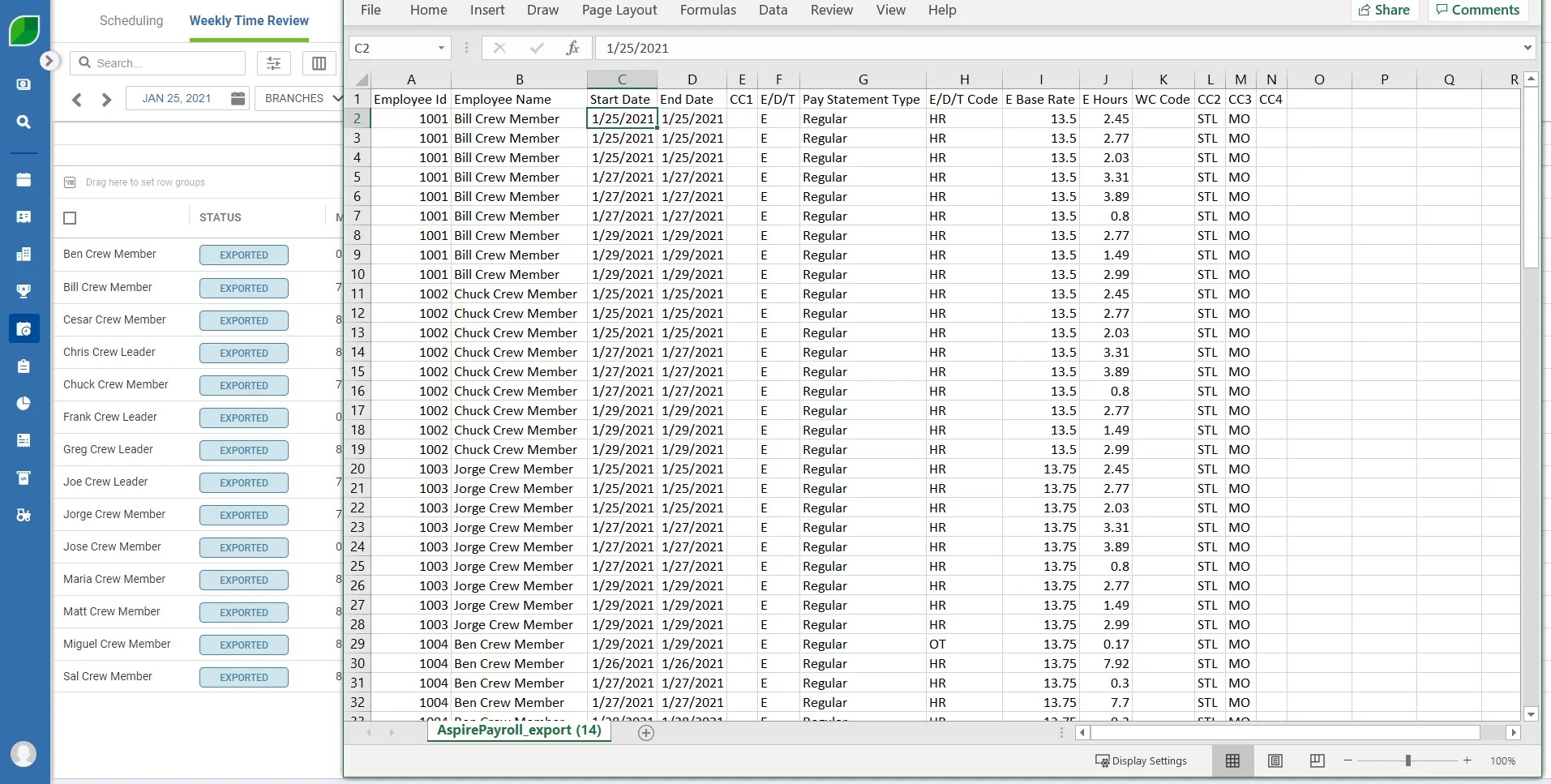Screen dimensions: 1551x784
Task: Open the calendar picker beside JAN 25, 2021
Action: point(237,97)
